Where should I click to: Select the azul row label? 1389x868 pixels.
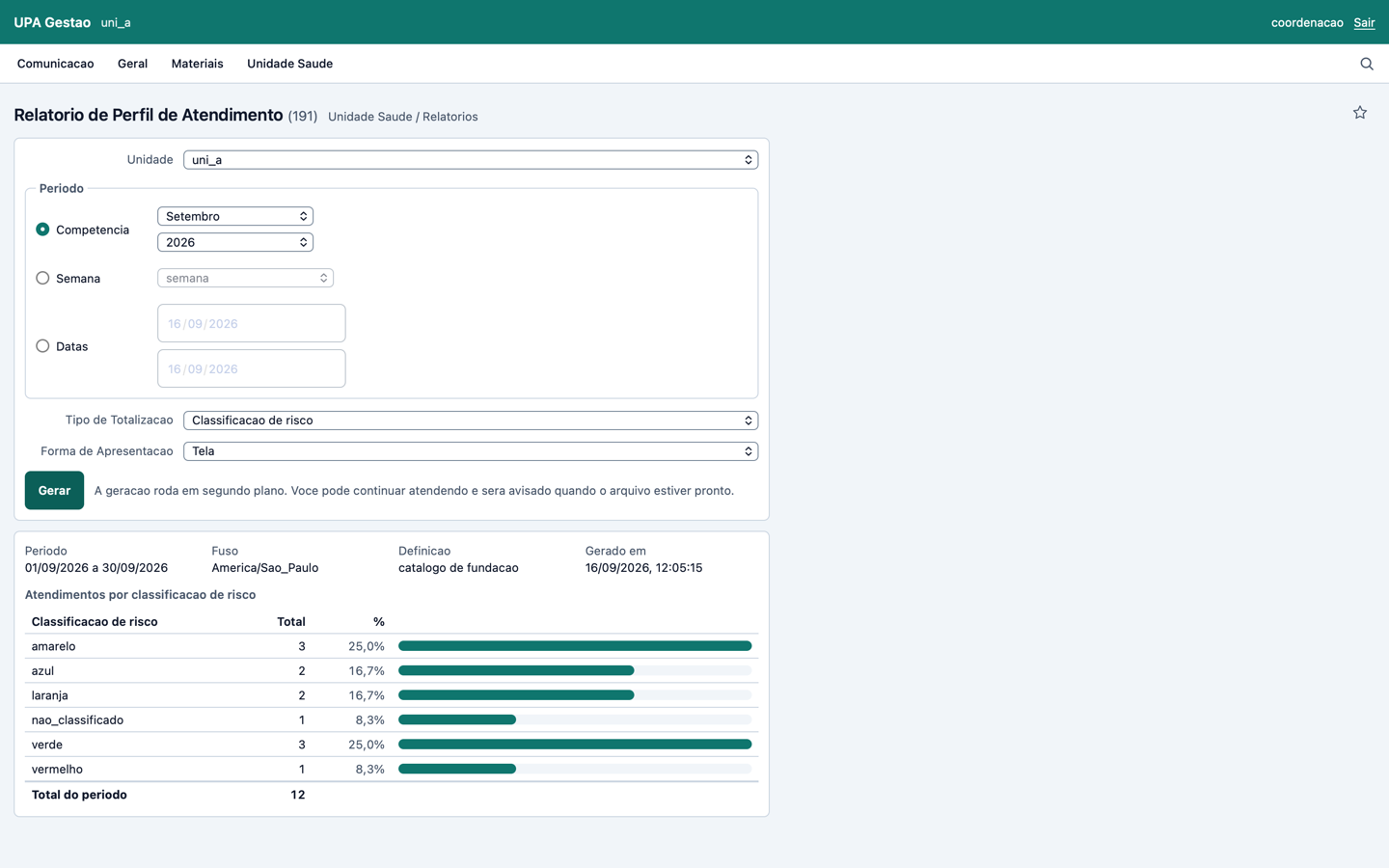click(42, 670)
